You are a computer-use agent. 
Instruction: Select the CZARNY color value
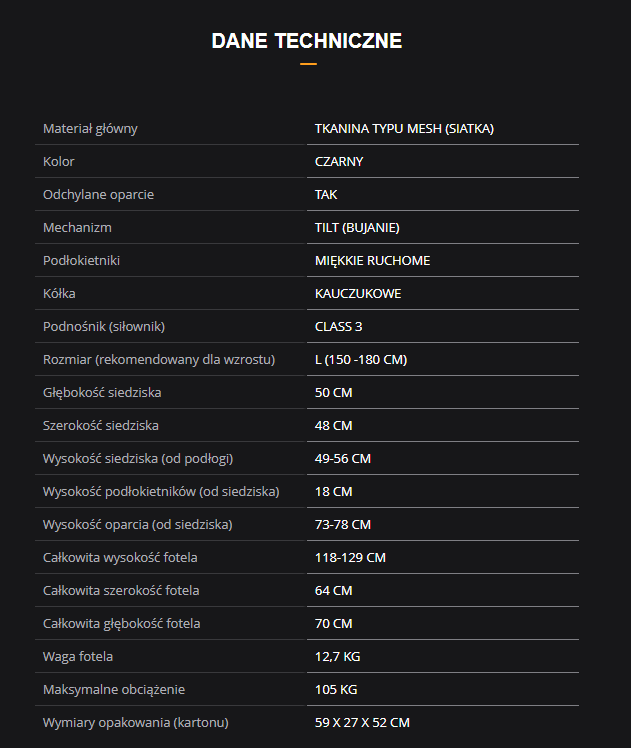(x=339, y=161)
